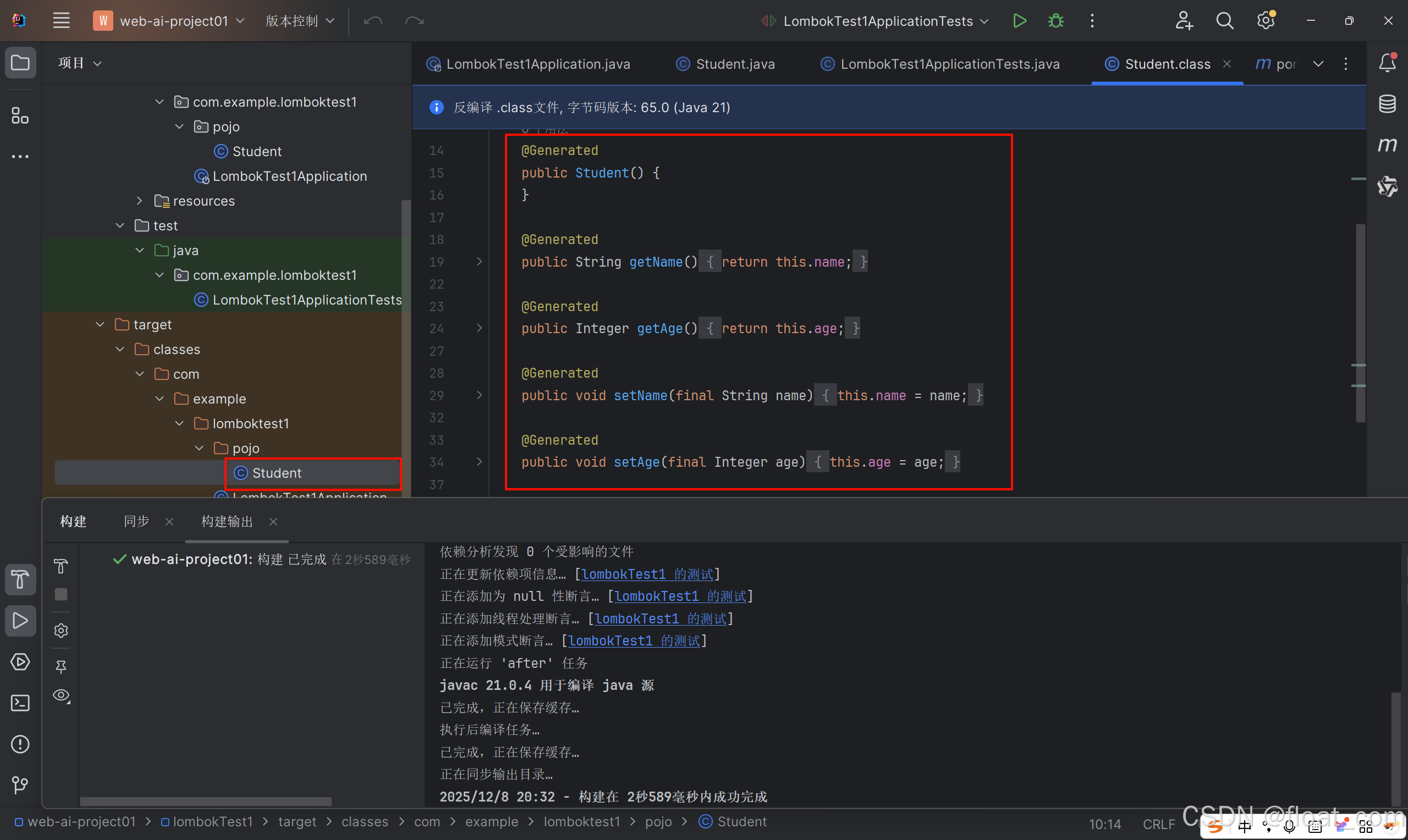Collapse the target folder in project tree
1408x840 pixels.
tap(100, 324)
